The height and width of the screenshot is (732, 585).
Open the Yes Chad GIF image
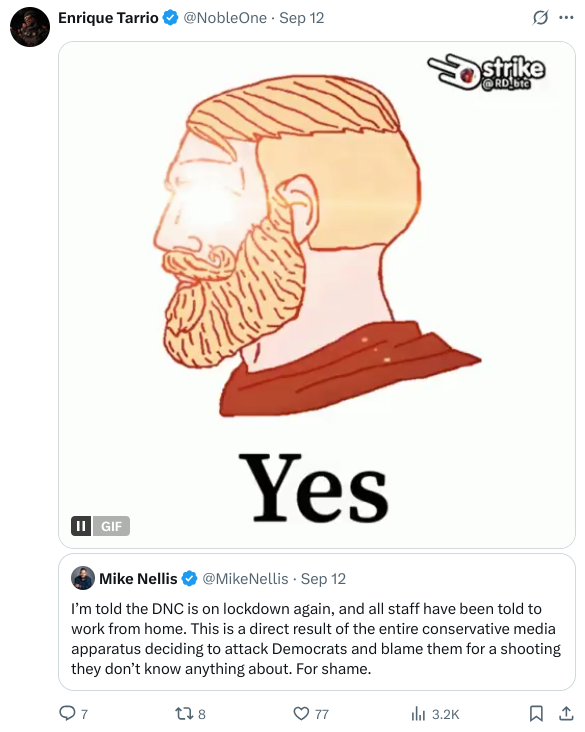pyautogui.click(x=317, y=295)
